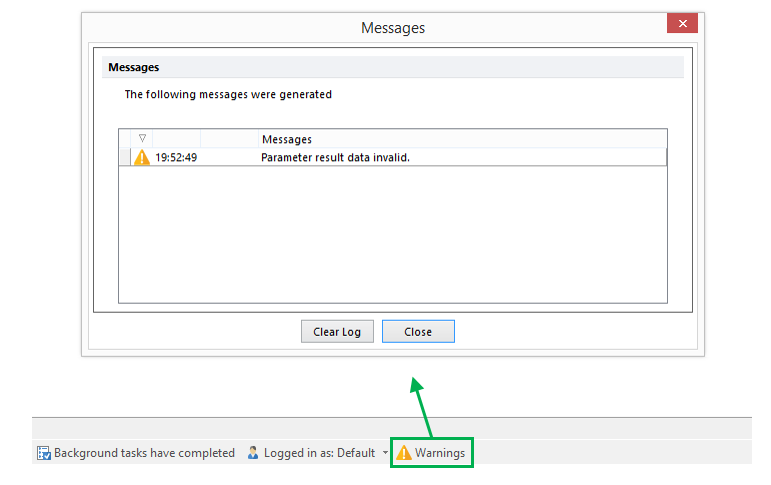Open the dropdown arrow next to Default user
Screen dimensions: 771x485
tap(385, 453)
